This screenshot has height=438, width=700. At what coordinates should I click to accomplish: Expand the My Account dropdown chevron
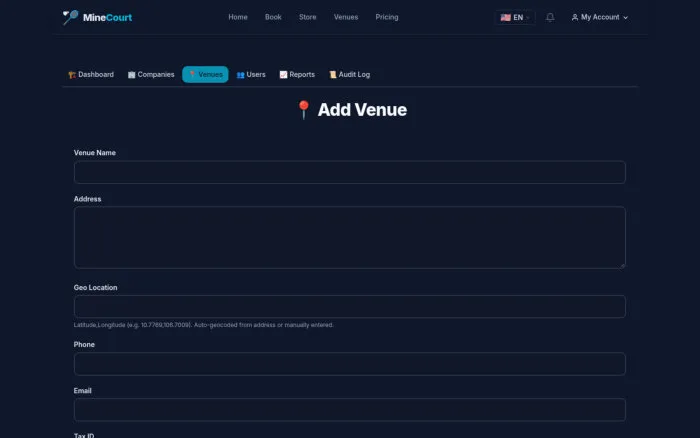coord(625,18)
